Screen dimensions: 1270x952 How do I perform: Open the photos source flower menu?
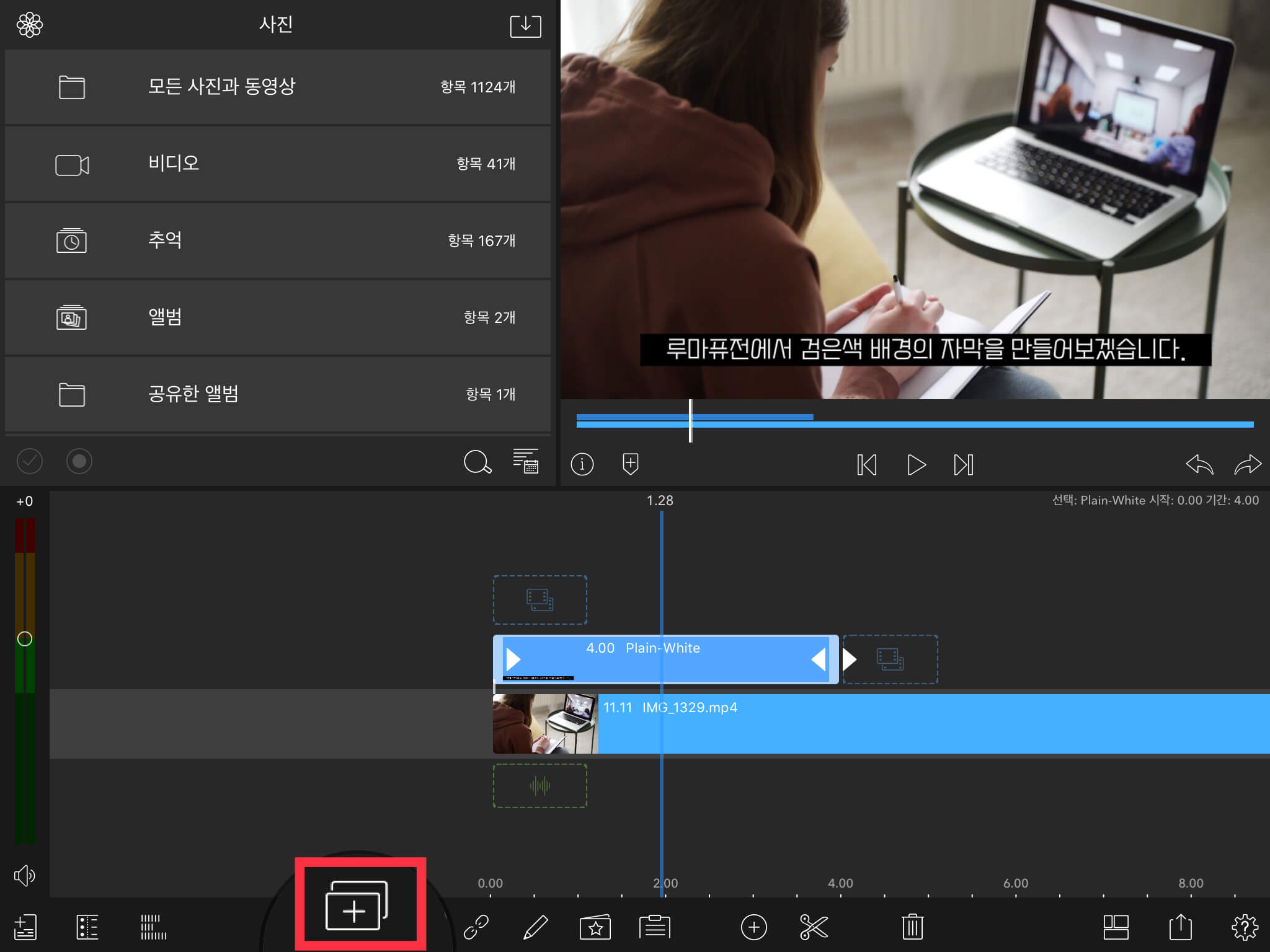pyautogui.click(x=30, y=25)
